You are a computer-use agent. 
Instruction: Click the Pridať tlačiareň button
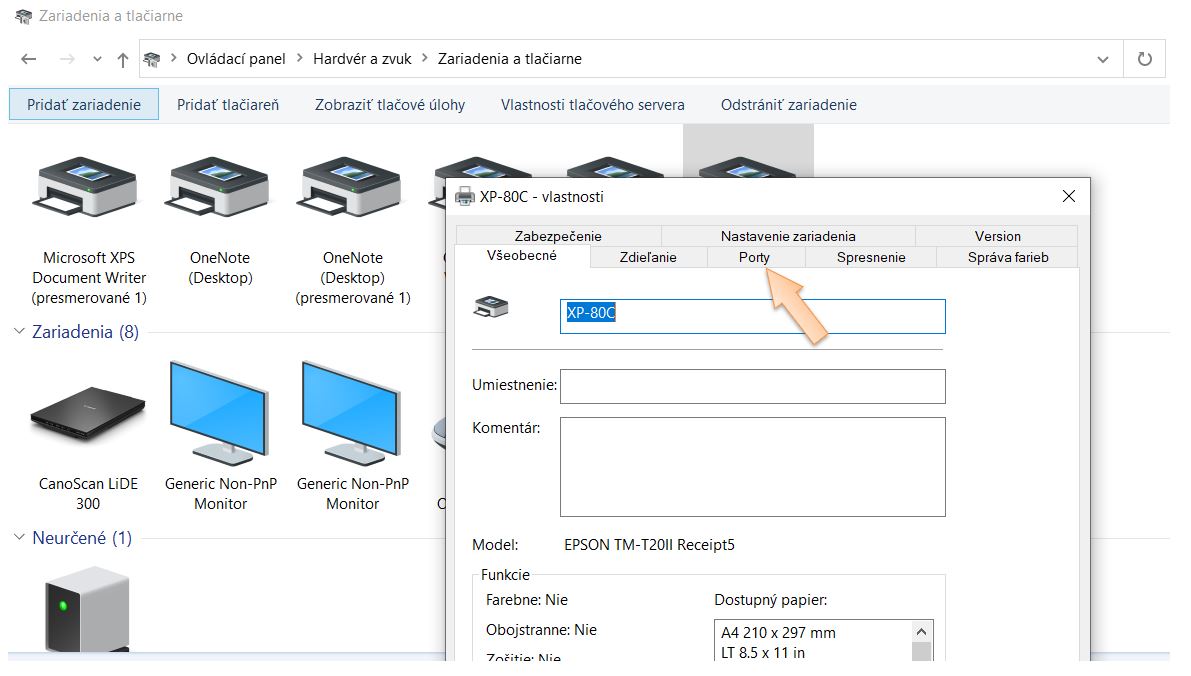pyautogui.click(x=228, y=104)
